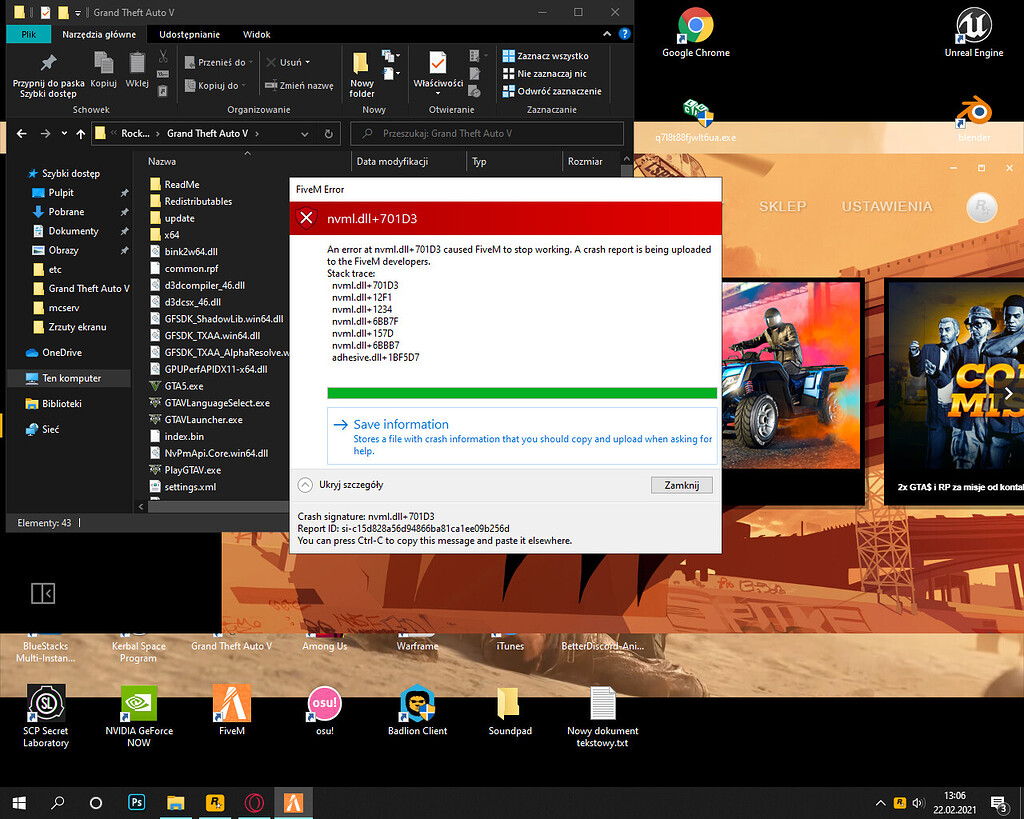Go up one folder level arrow

pyautogui.click(x=80, y=134)
